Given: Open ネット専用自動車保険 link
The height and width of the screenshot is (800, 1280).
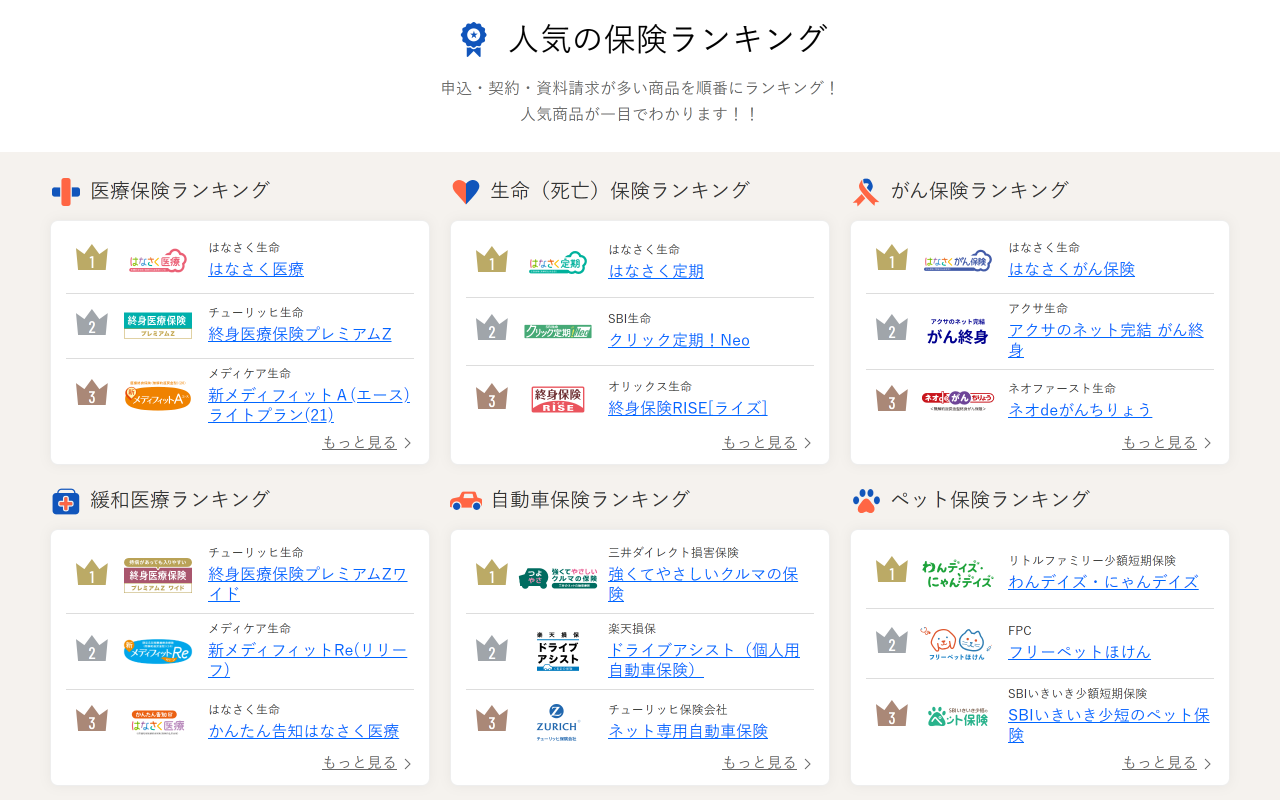Looking at the screenshot, I should tap(688, 731).
